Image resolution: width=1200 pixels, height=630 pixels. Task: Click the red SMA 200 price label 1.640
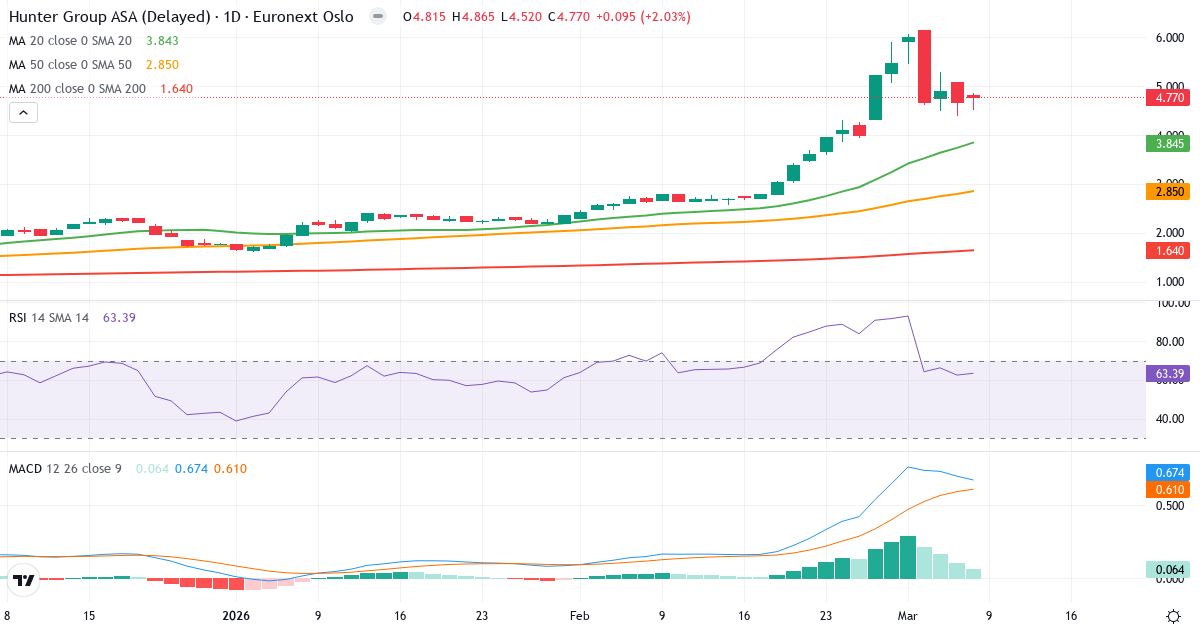pyautogui.click(x=1165, y=252)
